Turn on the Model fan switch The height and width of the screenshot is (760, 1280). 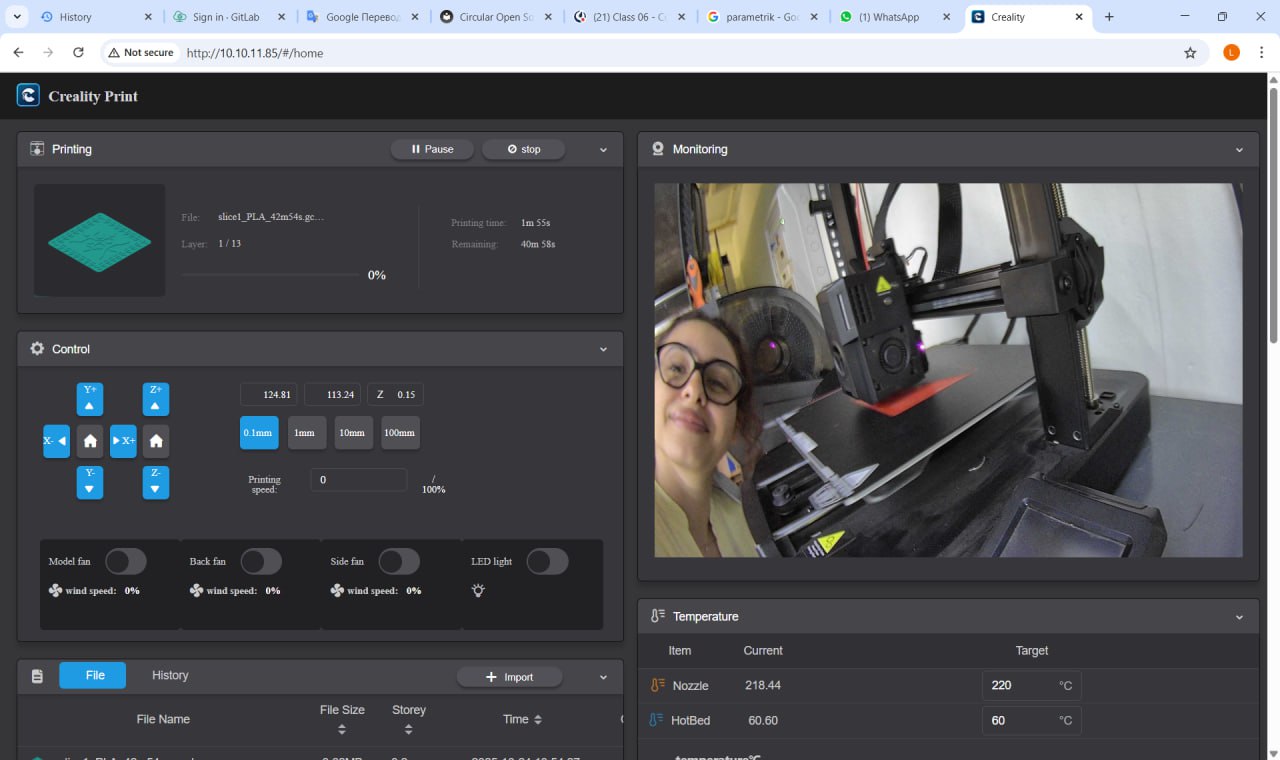(126, 562)
